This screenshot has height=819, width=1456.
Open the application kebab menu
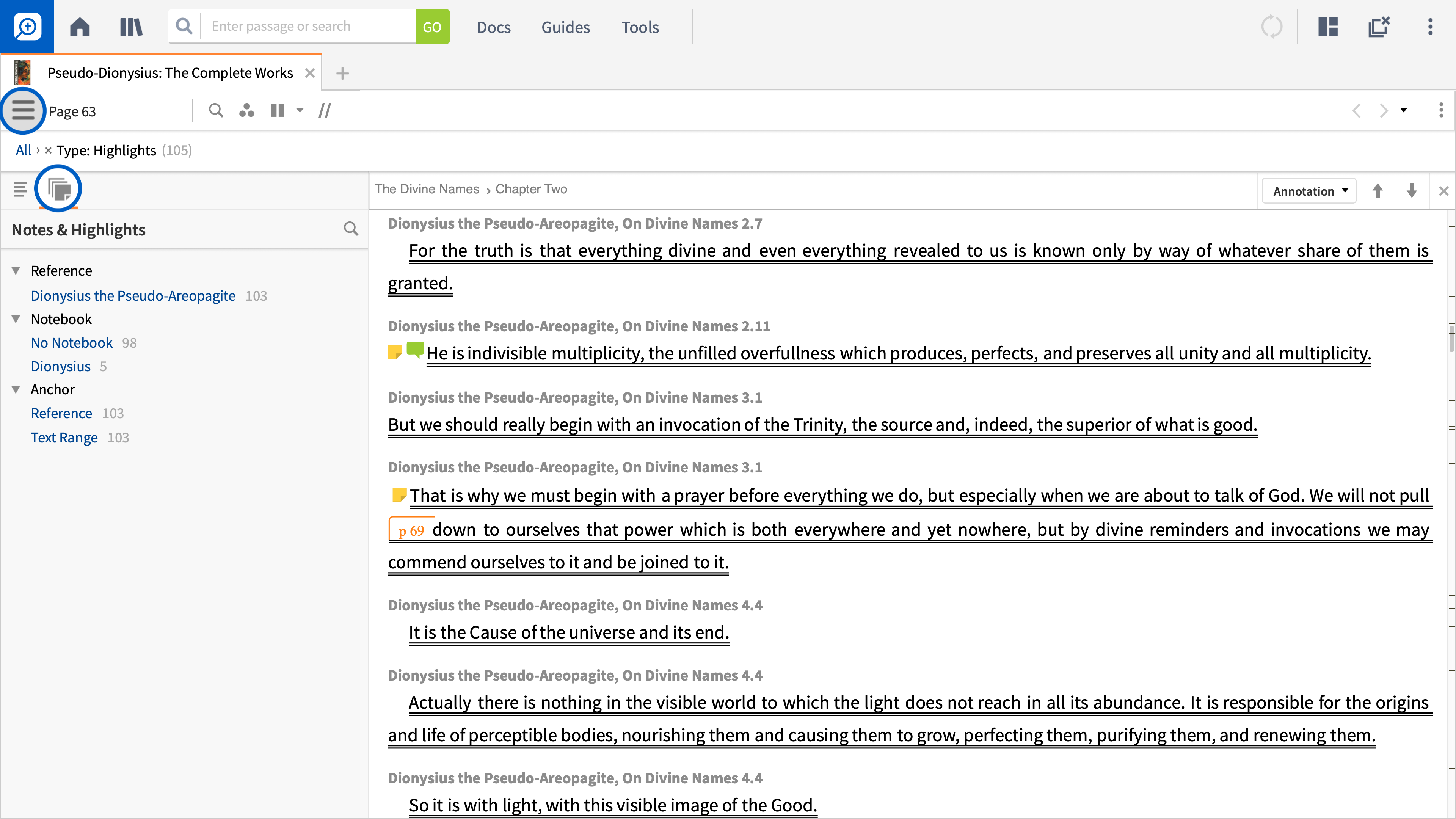point(1431,27)
